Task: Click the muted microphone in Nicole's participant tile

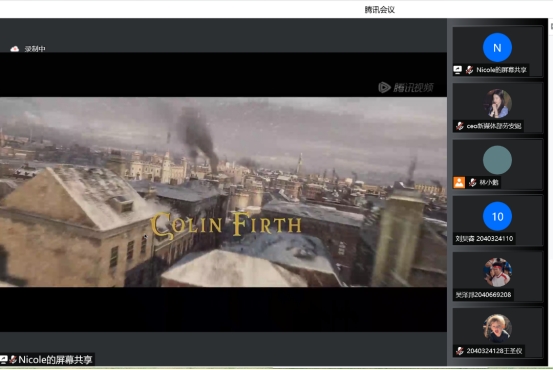Action: coord(469,70)
